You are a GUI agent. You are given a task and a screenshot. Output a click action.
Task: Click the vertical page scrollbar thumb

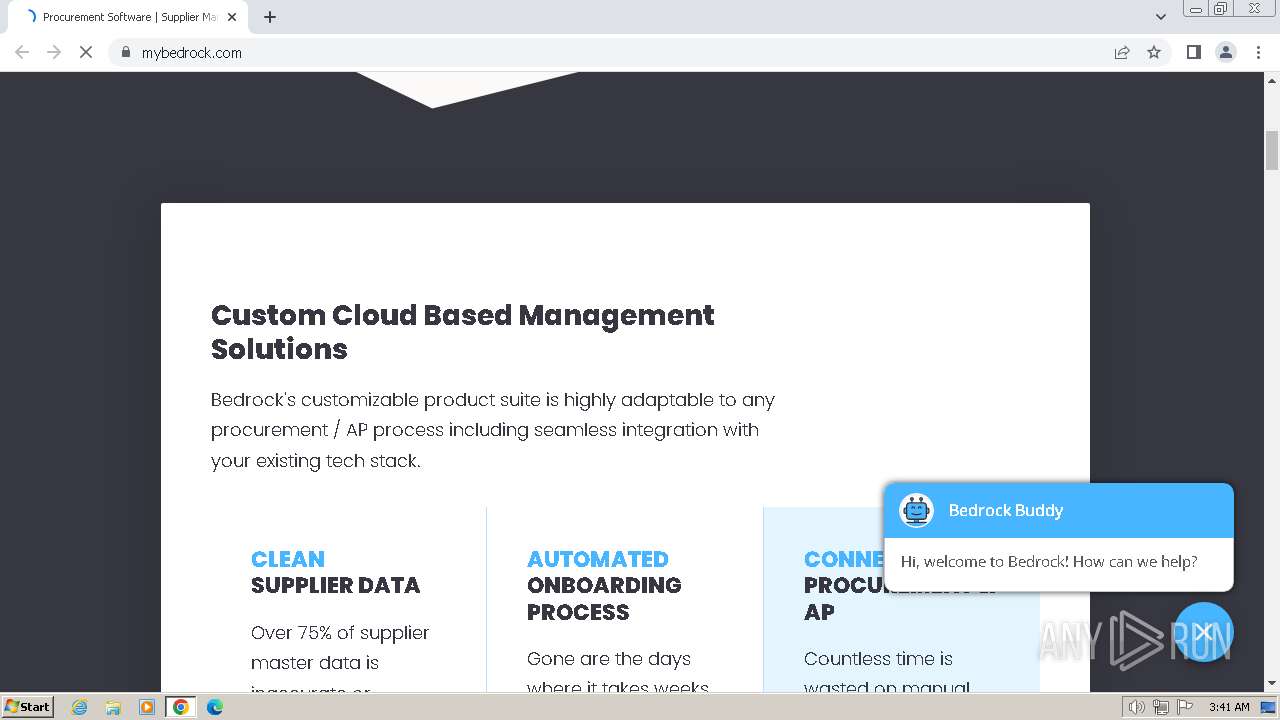click(x=1272, y=151)
